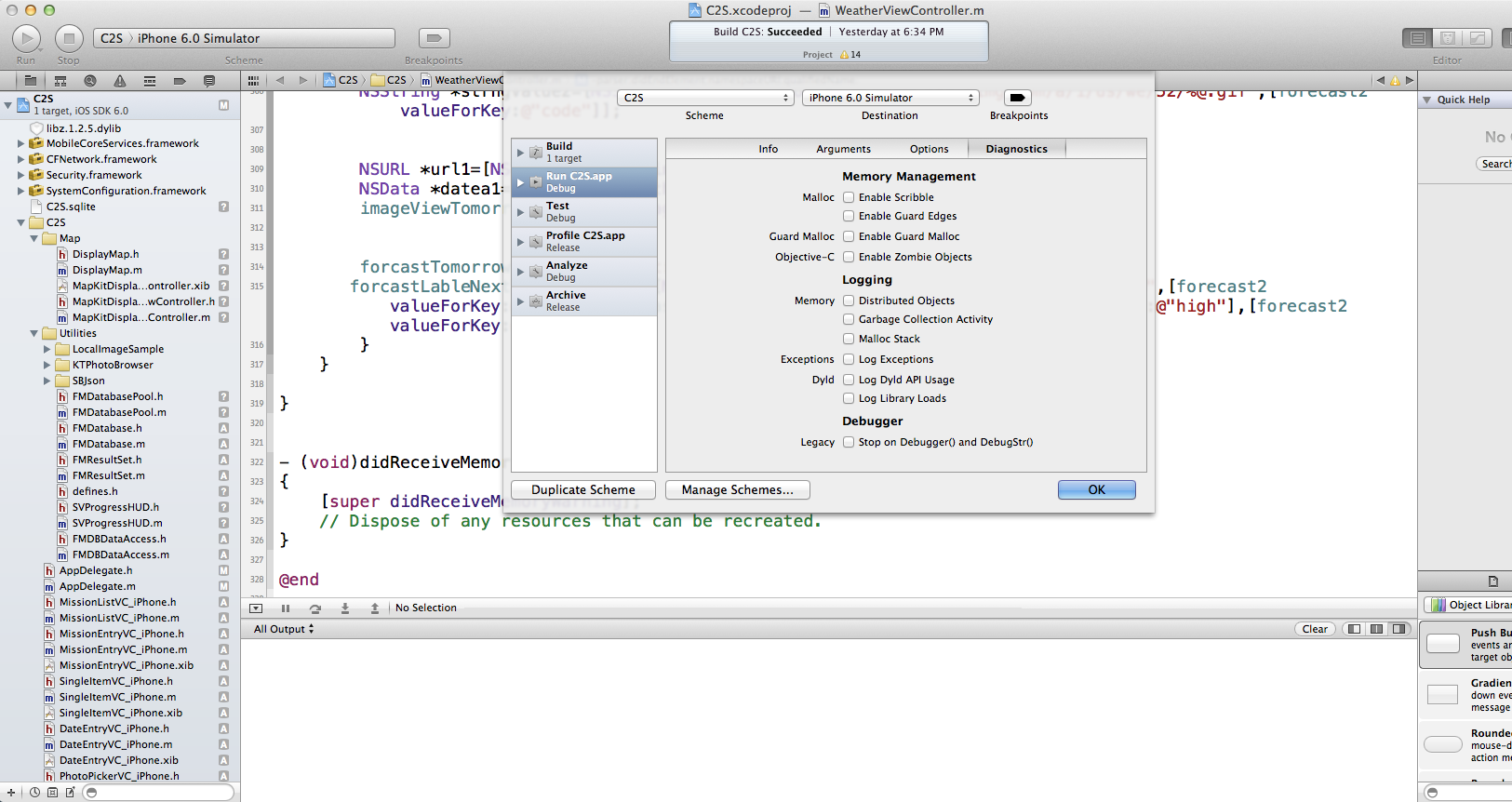Expand the Analyze action disclosure triangle
This screenshot has width=1512, height=802.
click(x=520, y=272)
